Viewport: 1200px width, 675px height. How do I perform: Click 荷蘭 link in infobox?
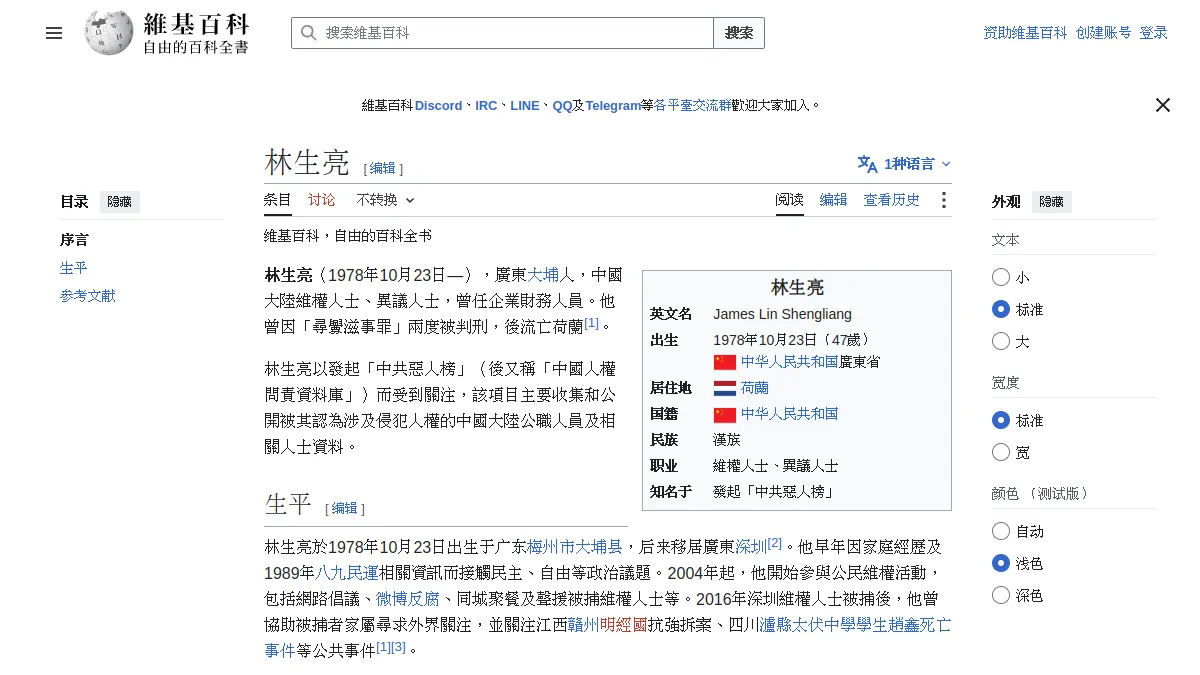click(x=754, y=388)
